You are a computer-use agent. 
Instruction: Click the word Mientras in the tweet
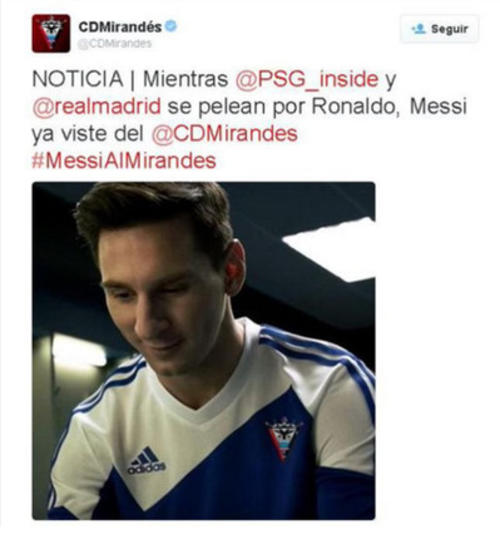pos(185,79)
